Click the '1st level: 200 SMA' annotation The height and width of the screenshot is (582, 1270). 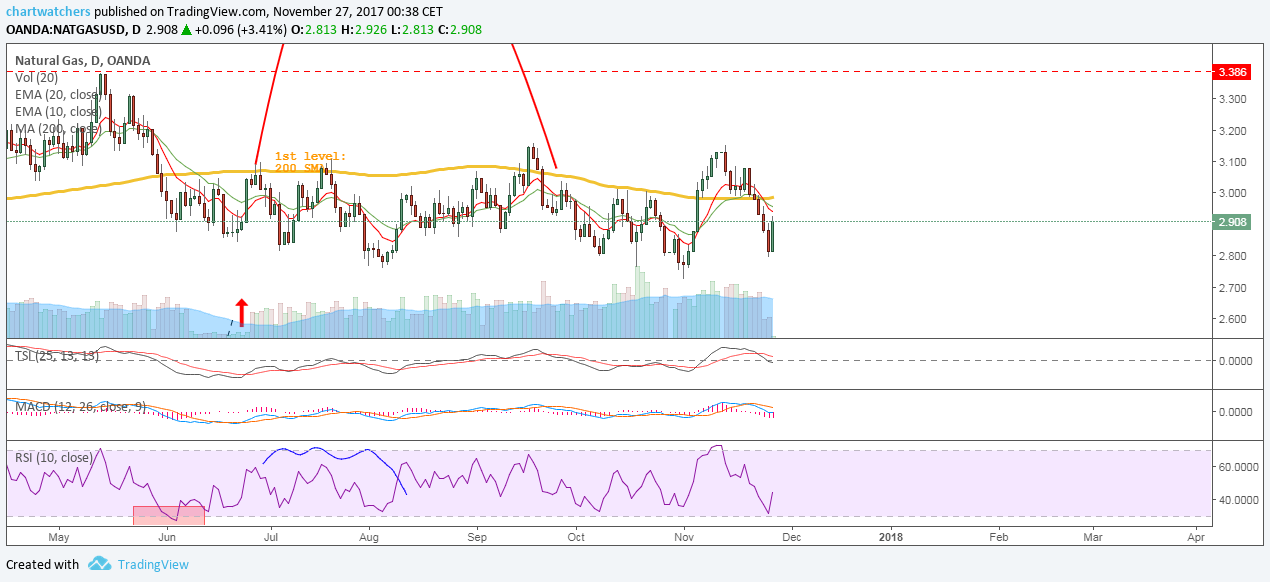pyautogui.click(x=310, y=162)
